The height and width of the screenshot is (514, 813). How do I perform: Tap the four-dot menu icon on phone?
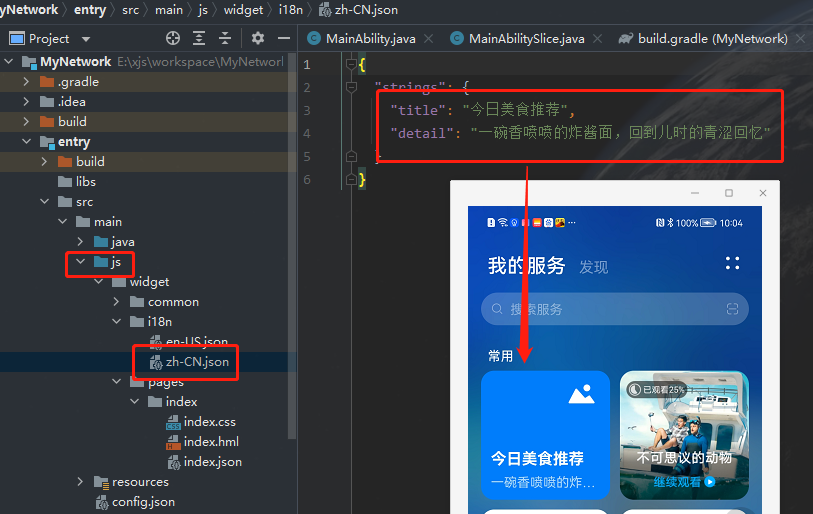[732, 263]
